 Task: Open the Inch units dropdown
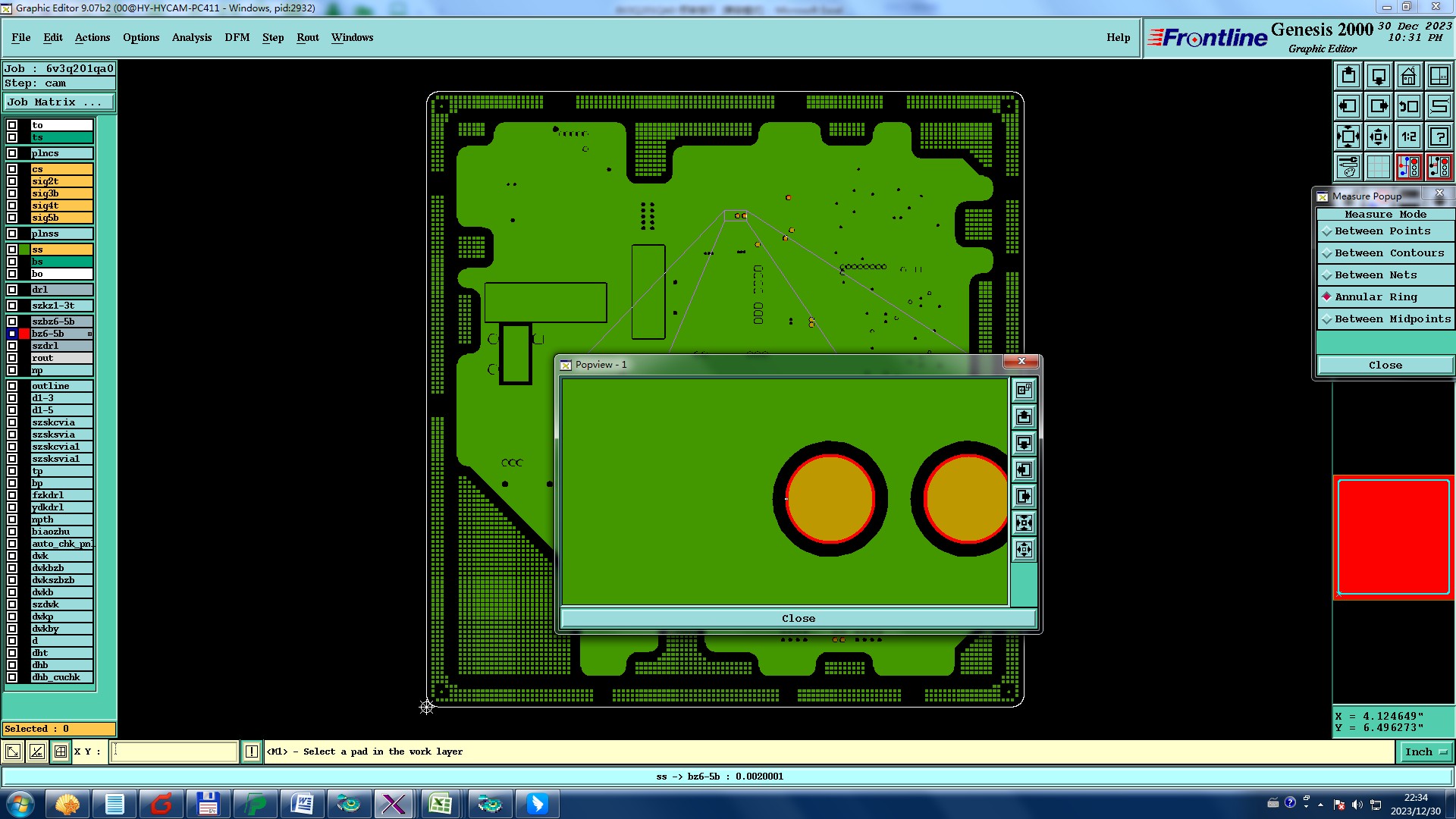1426,752
